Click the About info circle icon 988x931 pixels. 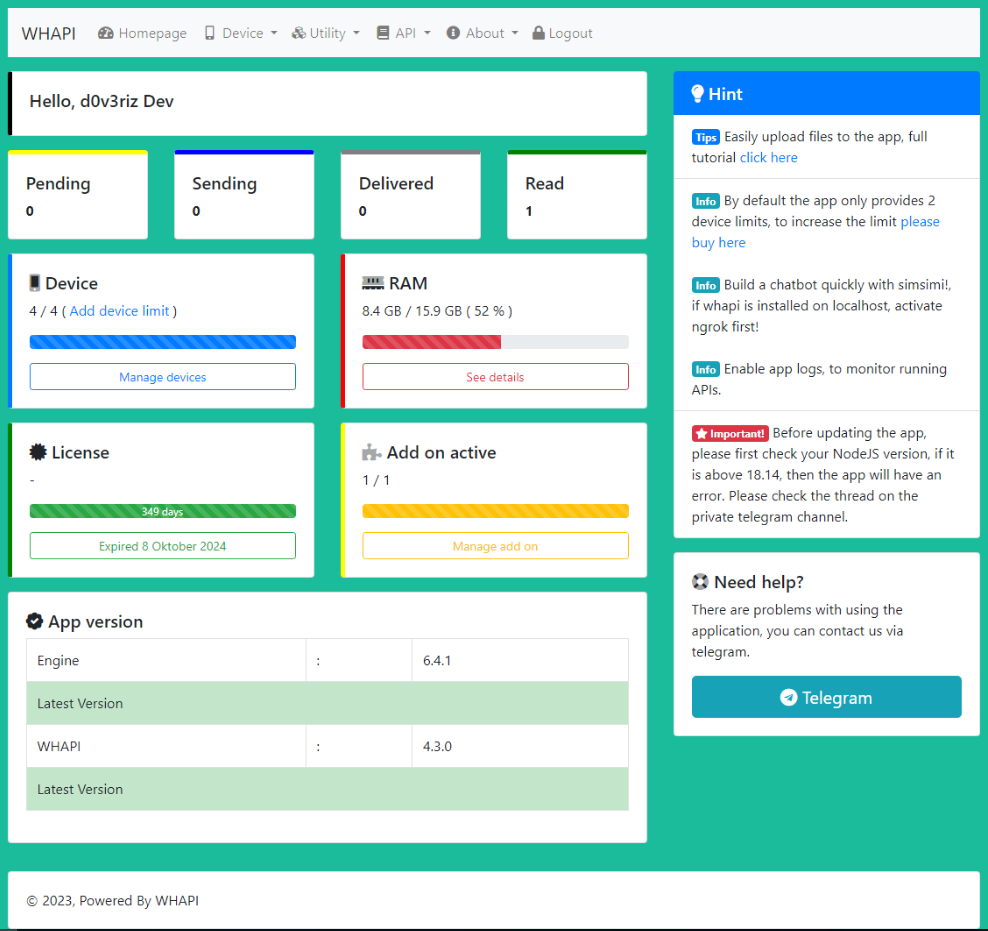coord(452,33)
